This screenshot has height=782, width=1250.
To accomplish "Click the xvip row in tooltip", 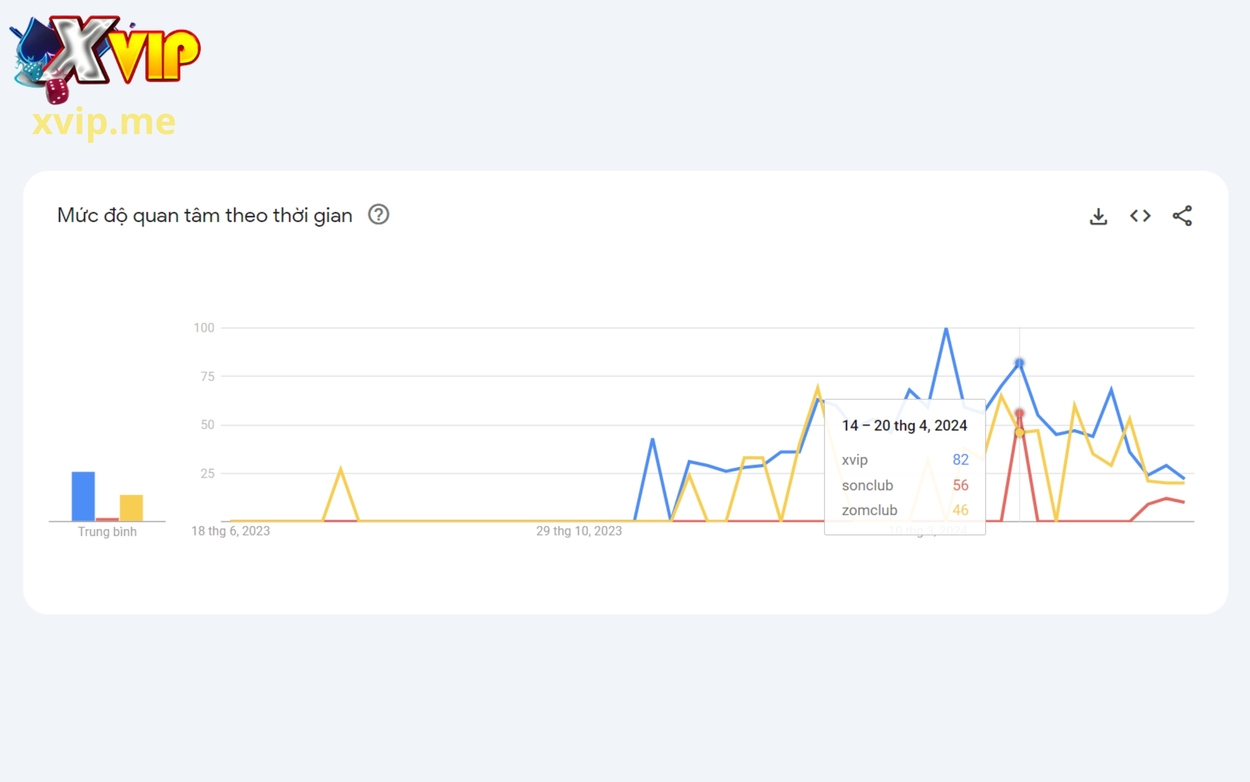I will click(x=904, y=460).
